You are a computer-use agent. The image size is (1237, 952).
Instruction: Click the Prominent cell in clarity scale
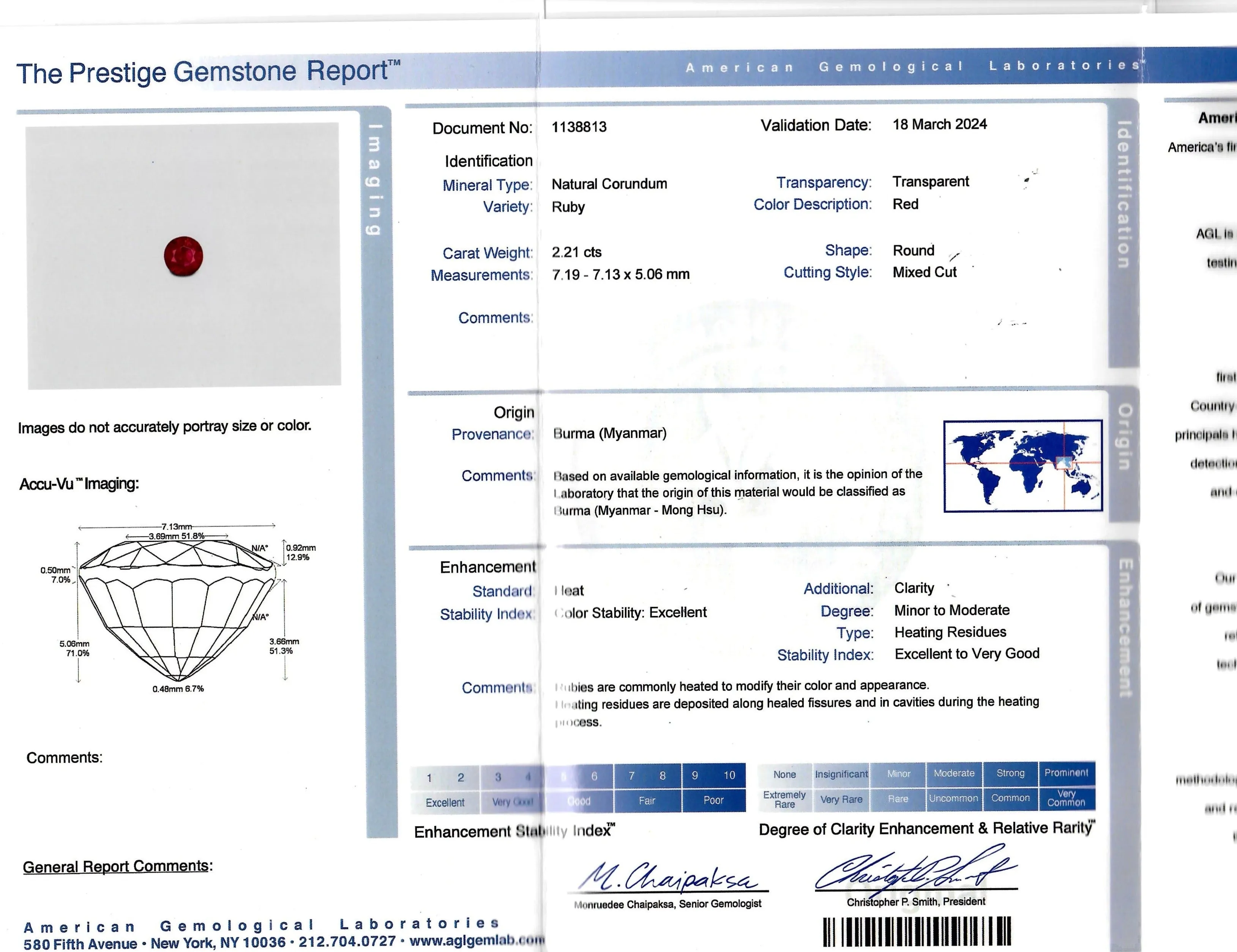point(1067,773)
